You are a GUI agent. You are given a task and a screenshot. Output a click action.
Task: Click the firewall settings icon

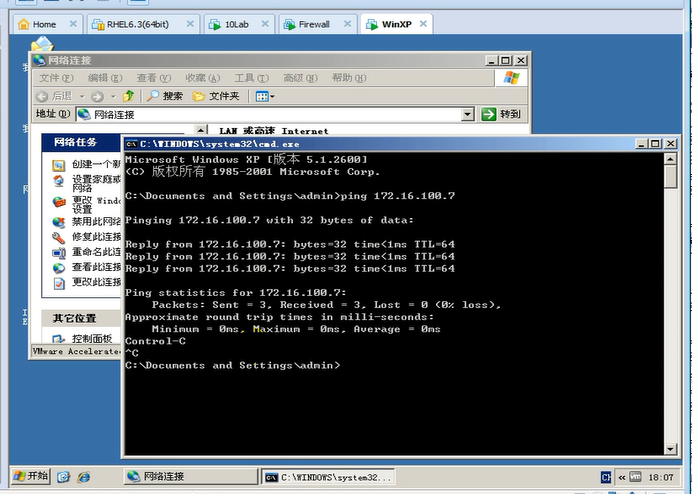coord(59,202)
